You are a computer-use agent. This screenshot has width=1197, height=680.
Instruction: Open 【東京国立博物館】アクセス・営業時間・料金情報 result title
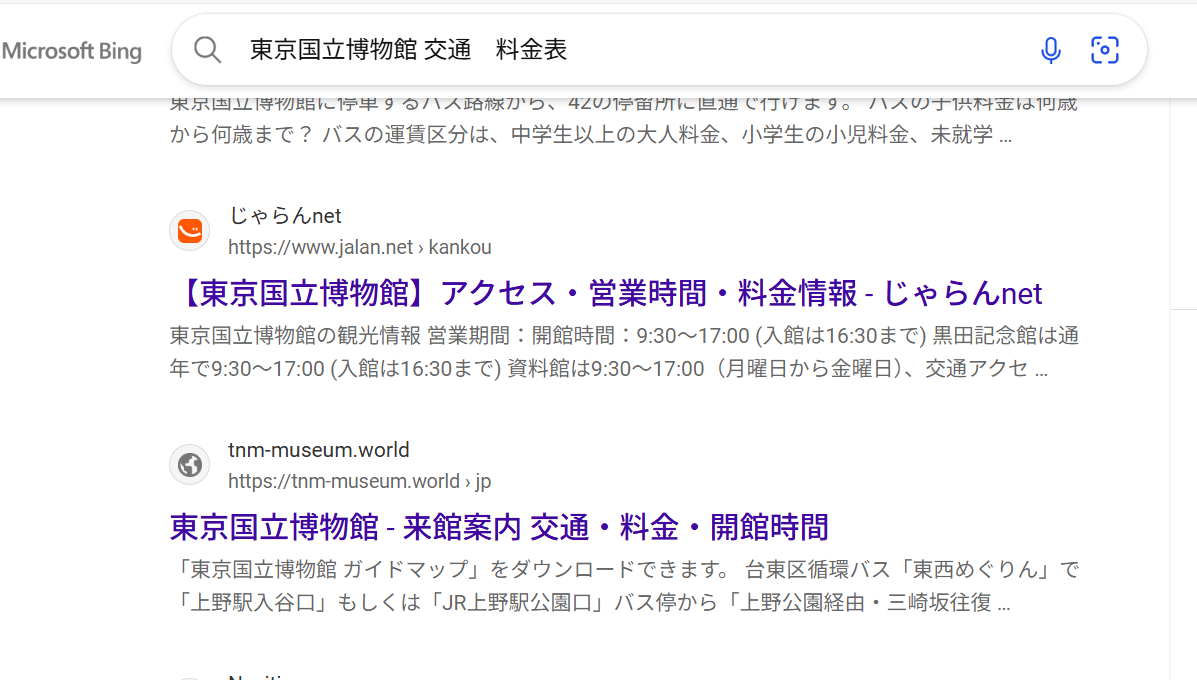tap(607, 294)
